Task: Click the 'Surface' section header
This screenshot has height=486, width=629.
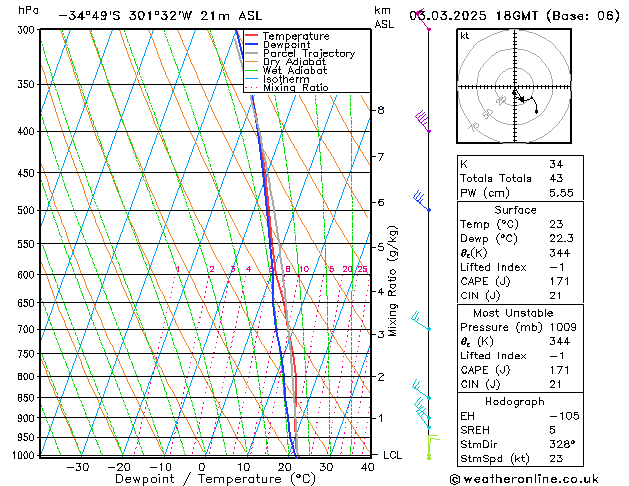Action: pyautogui.click(x=515, y=210)
